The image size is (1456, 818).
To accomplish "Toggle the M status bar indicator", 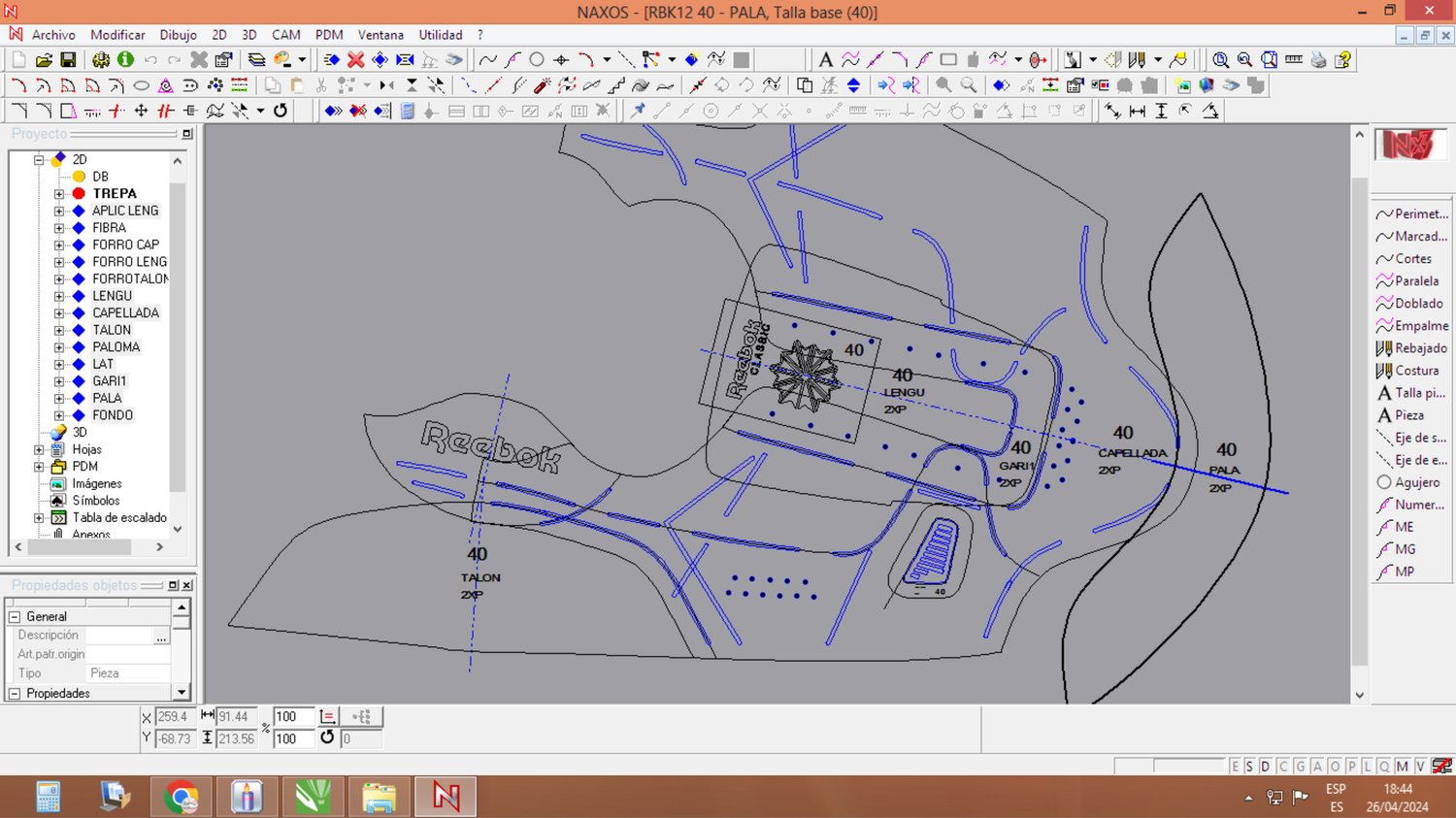I will tap(1403, 767).
